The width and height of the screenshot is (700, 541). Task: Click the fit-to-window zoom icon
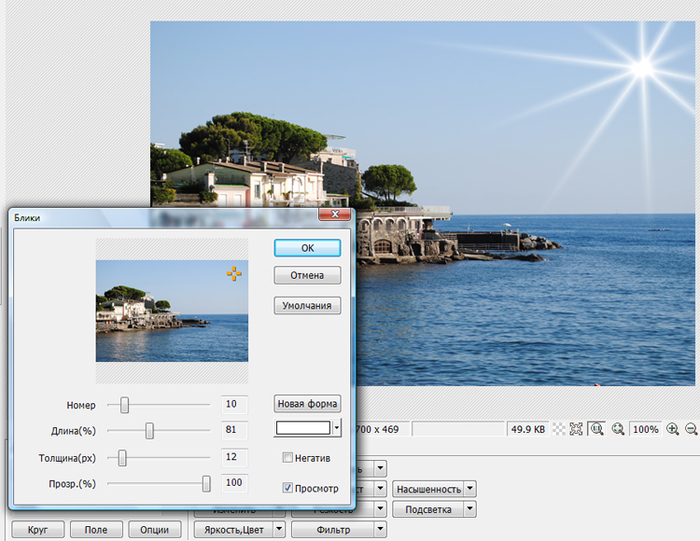[x=576, y=429]
